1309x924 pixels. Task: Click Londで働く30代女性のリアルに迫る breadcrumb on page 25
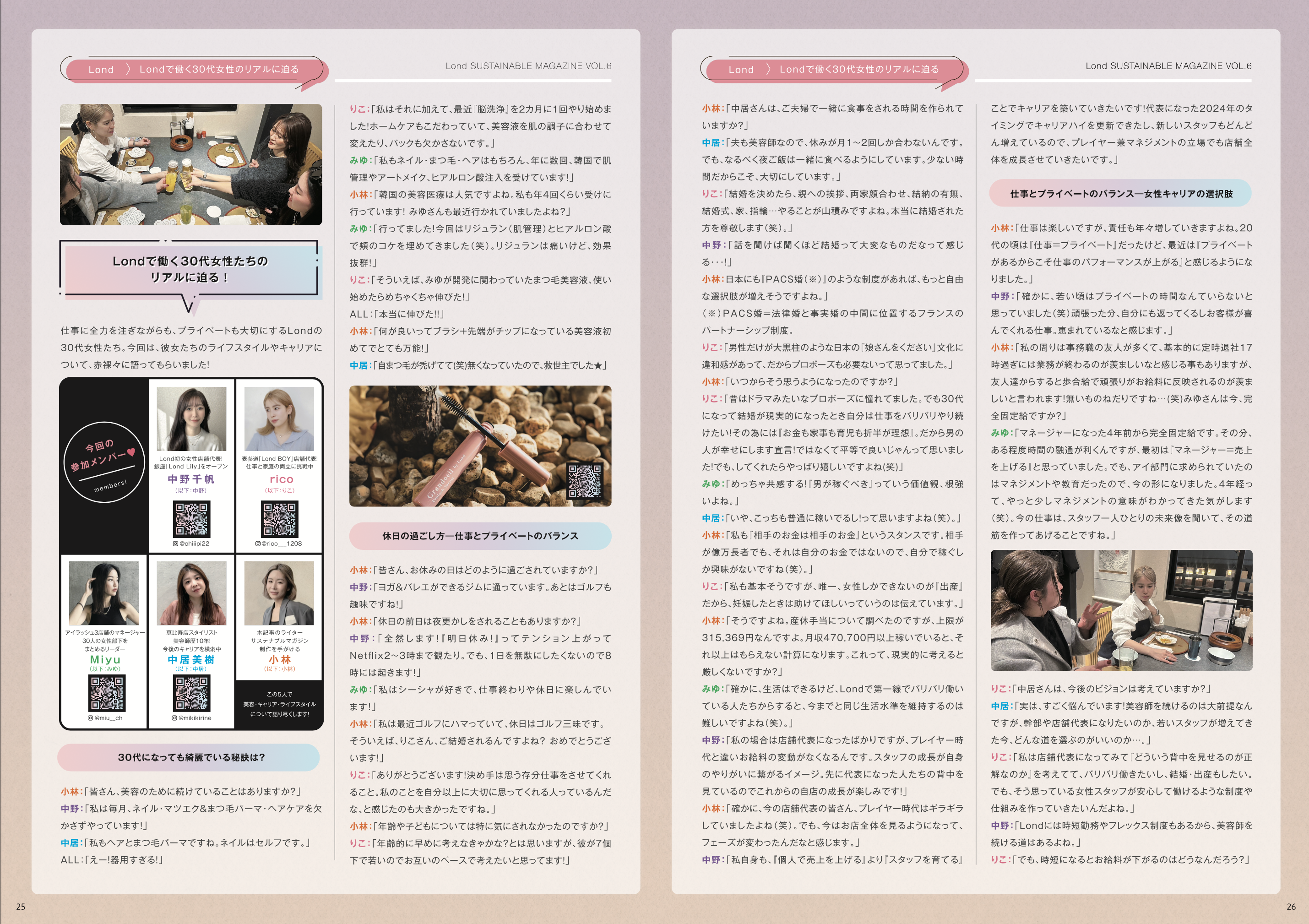pos(219,70)
